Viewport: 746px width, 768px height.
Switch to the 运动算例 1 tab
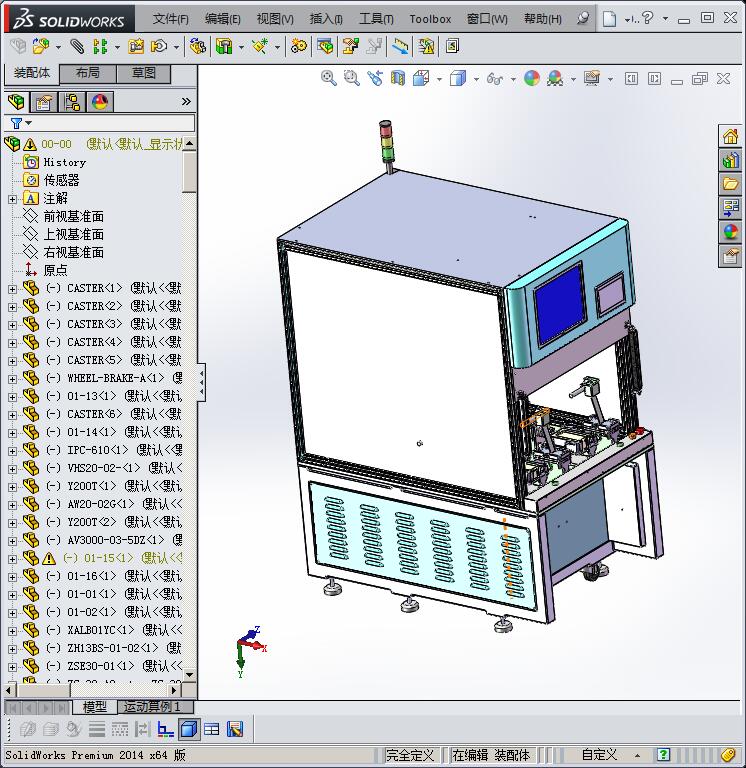click(x=156, y=707)
